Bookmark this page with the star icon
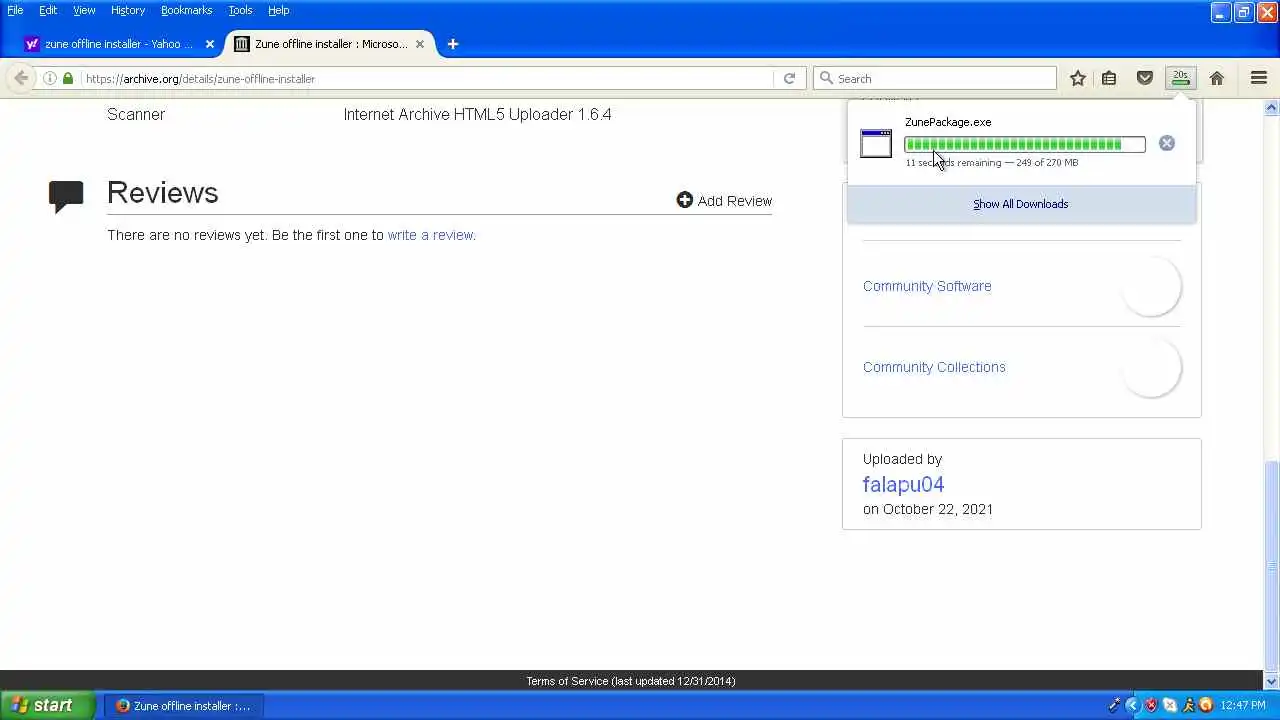 [x=1078, y=78]
